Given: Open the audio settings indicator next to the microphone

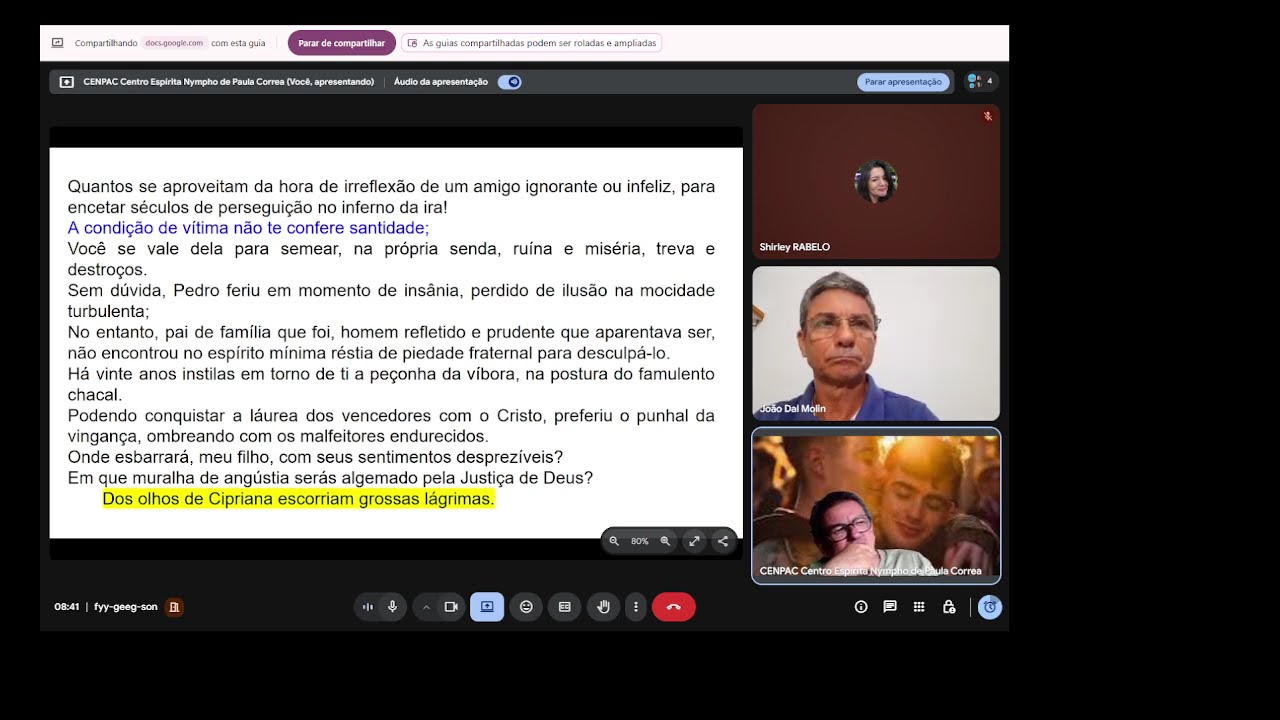Looking at the screenshot, I should [368, 607].
